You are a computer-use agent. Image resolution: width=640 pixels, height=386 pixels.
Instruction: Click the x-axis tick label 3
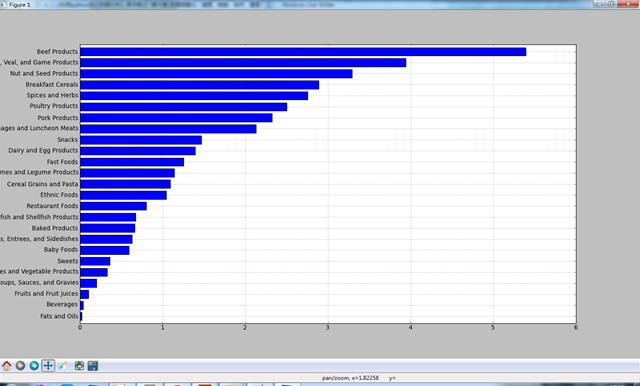(328, 328)
